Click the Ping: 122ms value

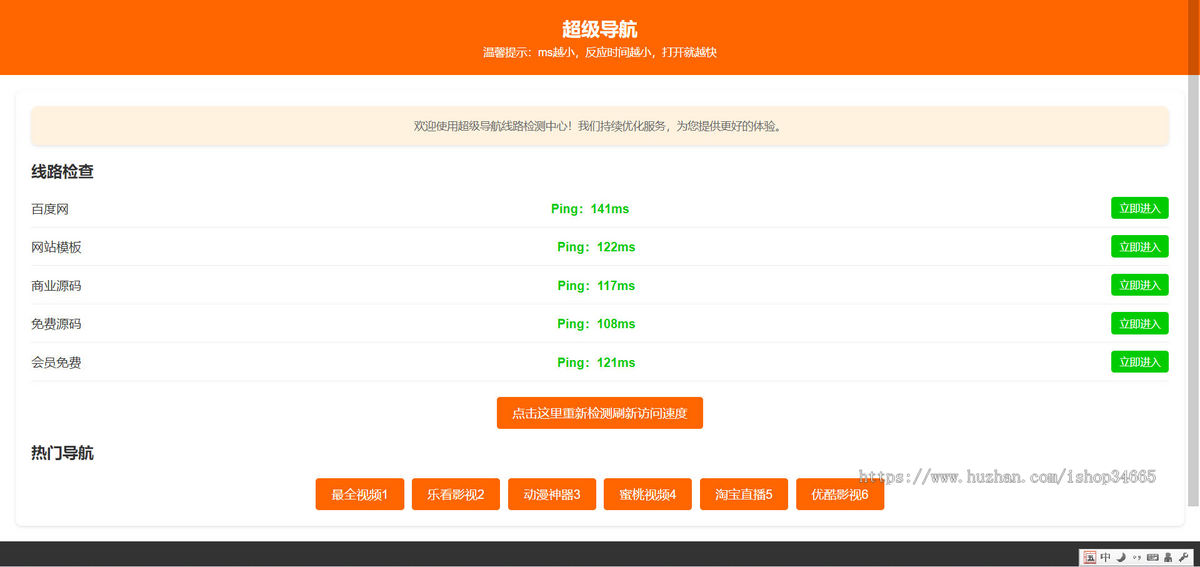click(x=596, y=247)
